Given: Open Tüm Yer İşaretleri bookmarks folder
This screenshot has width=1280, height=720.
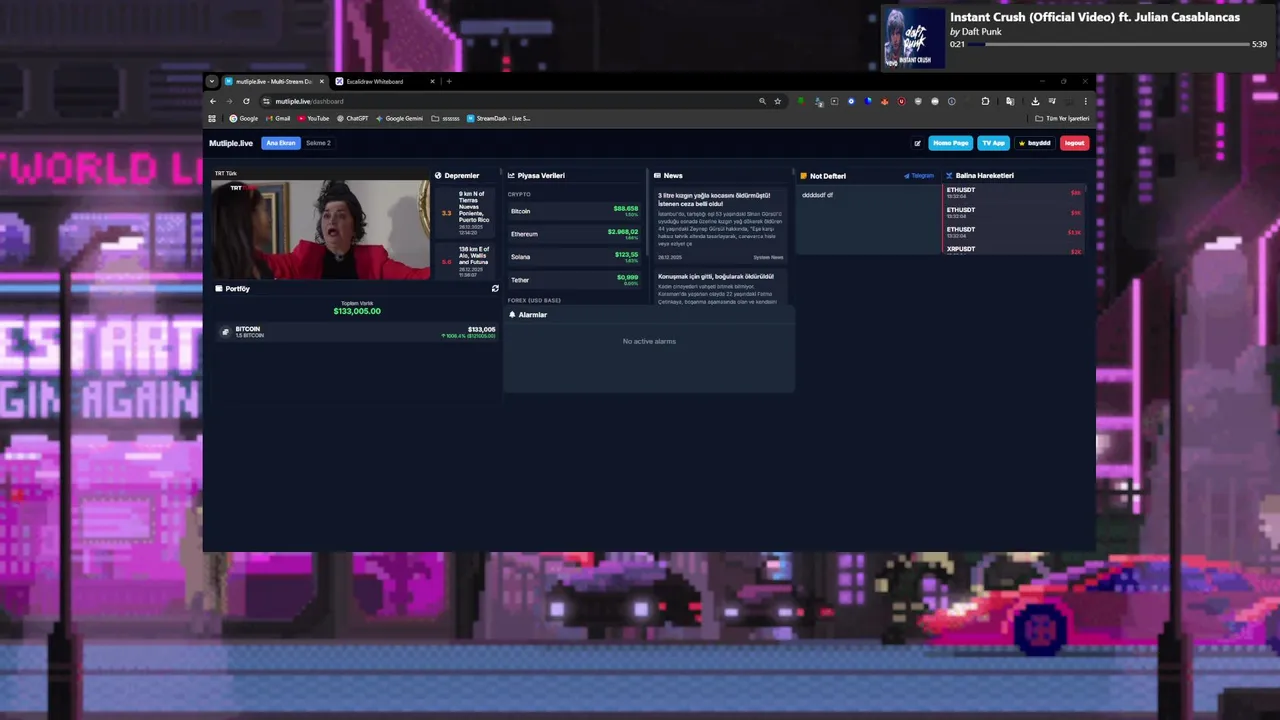Looking at the screenshot, I should click(x=1062, y=118).
